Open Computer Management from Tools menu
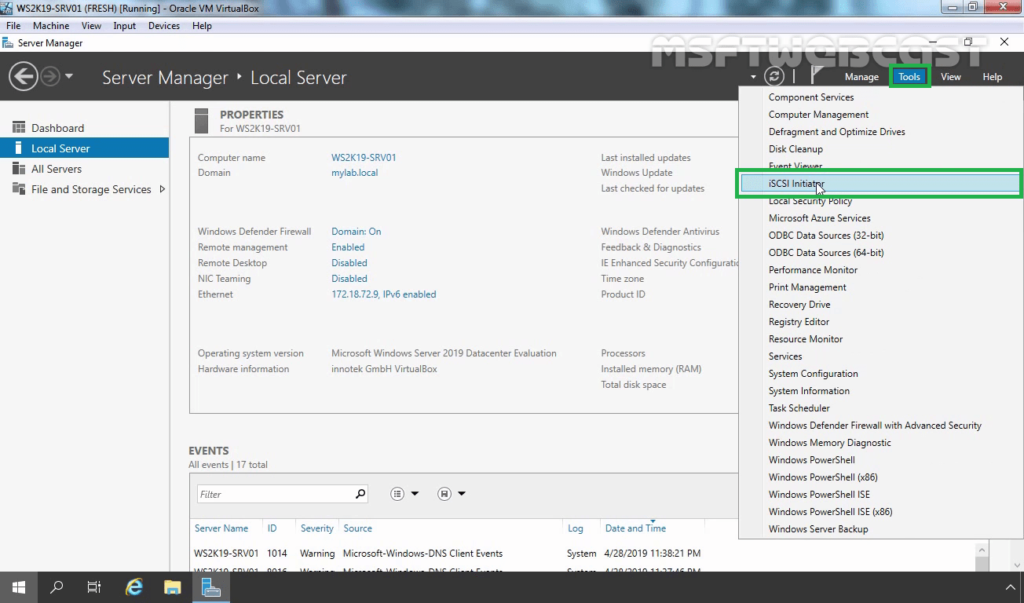 point(818,114)
